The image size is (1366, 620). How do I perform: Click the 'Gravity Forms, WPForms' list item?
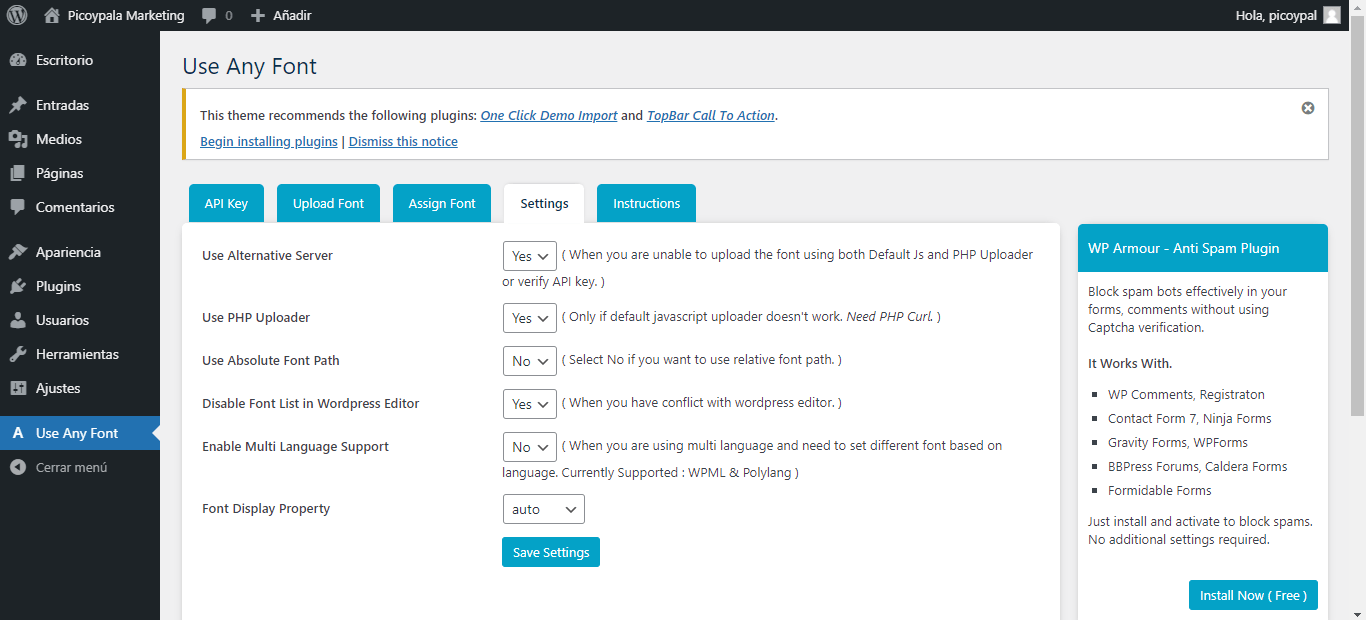point(1178,442)
